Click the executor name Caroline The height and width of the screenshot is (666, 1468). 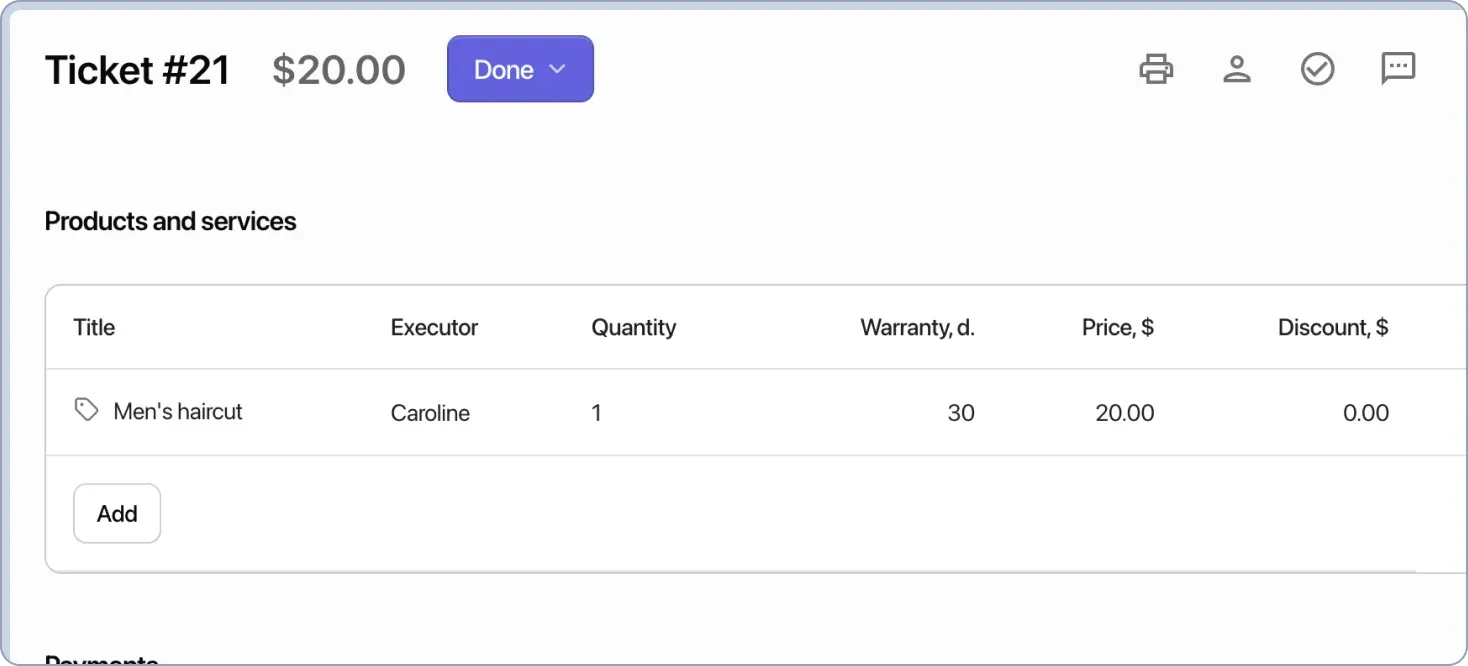[430, 412]
